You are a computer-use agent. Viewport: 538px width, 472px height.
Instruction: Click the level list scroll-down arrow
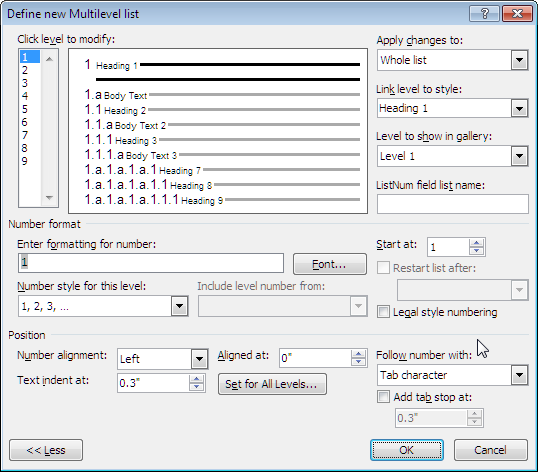pos(49,198)
